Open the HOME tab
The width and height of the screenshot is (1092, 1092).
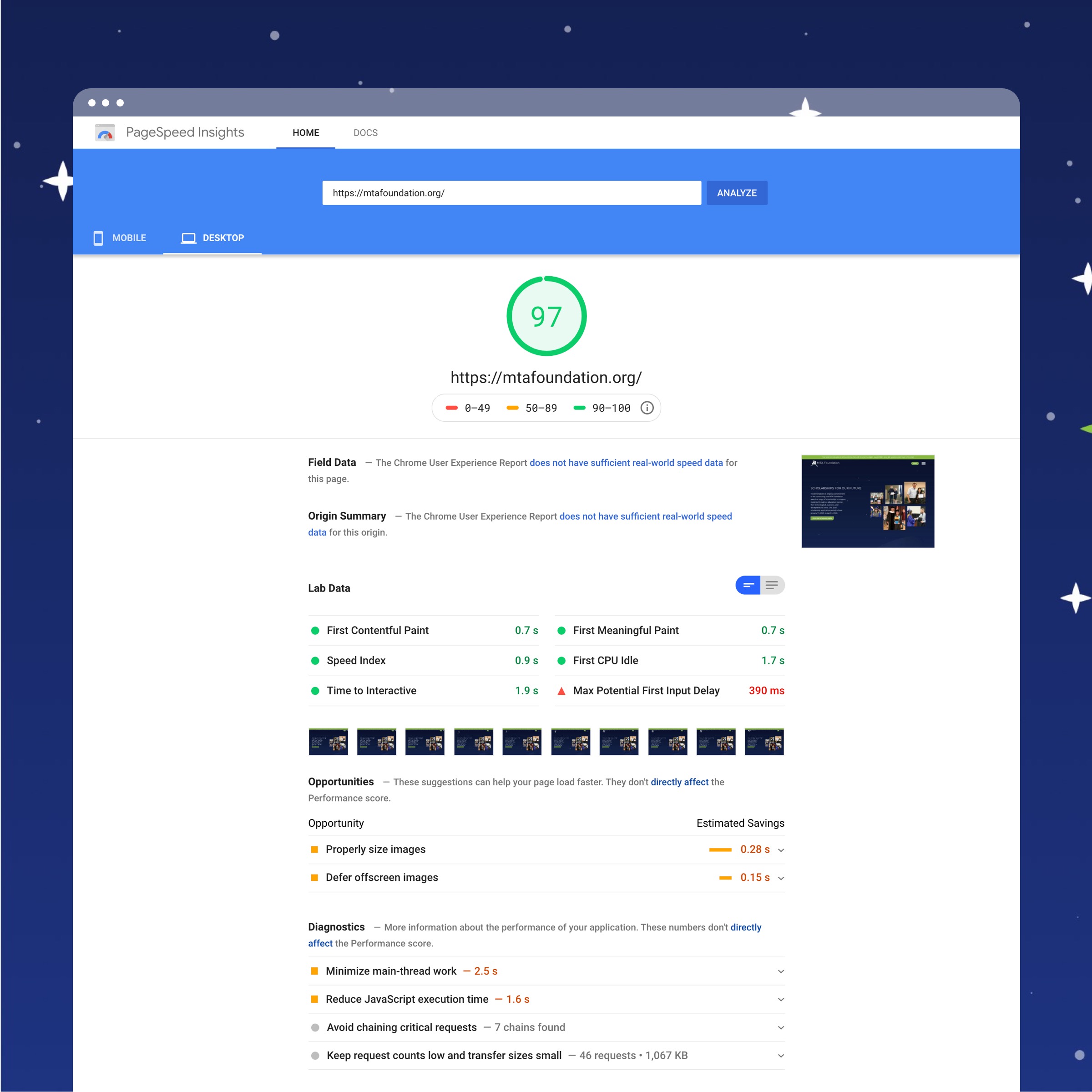[306, 133]
